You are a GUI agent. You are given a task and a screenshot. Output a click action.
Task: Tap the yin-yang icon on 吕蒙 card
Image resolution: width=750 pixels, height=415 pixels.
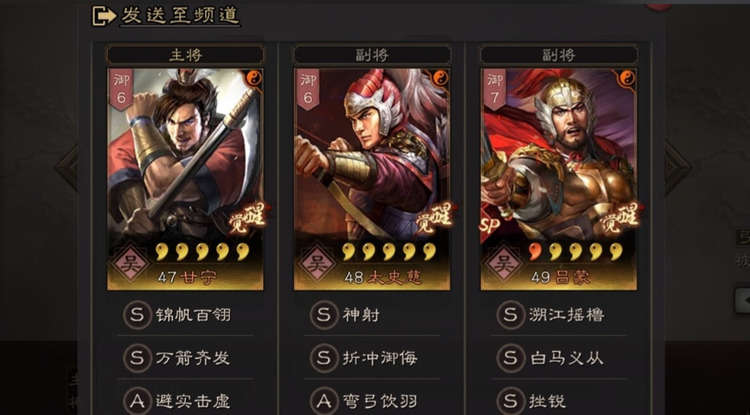(627, 78)
